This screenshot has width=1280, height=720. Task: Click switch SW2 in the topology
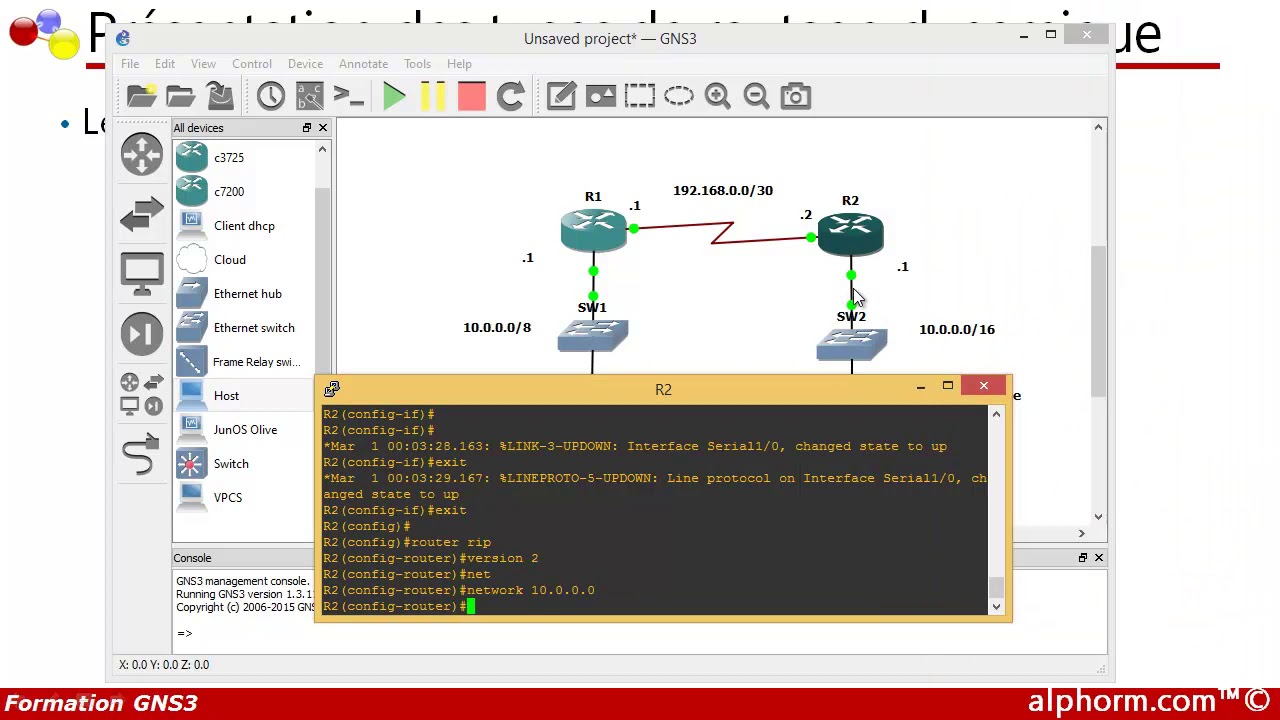point(851,345)
